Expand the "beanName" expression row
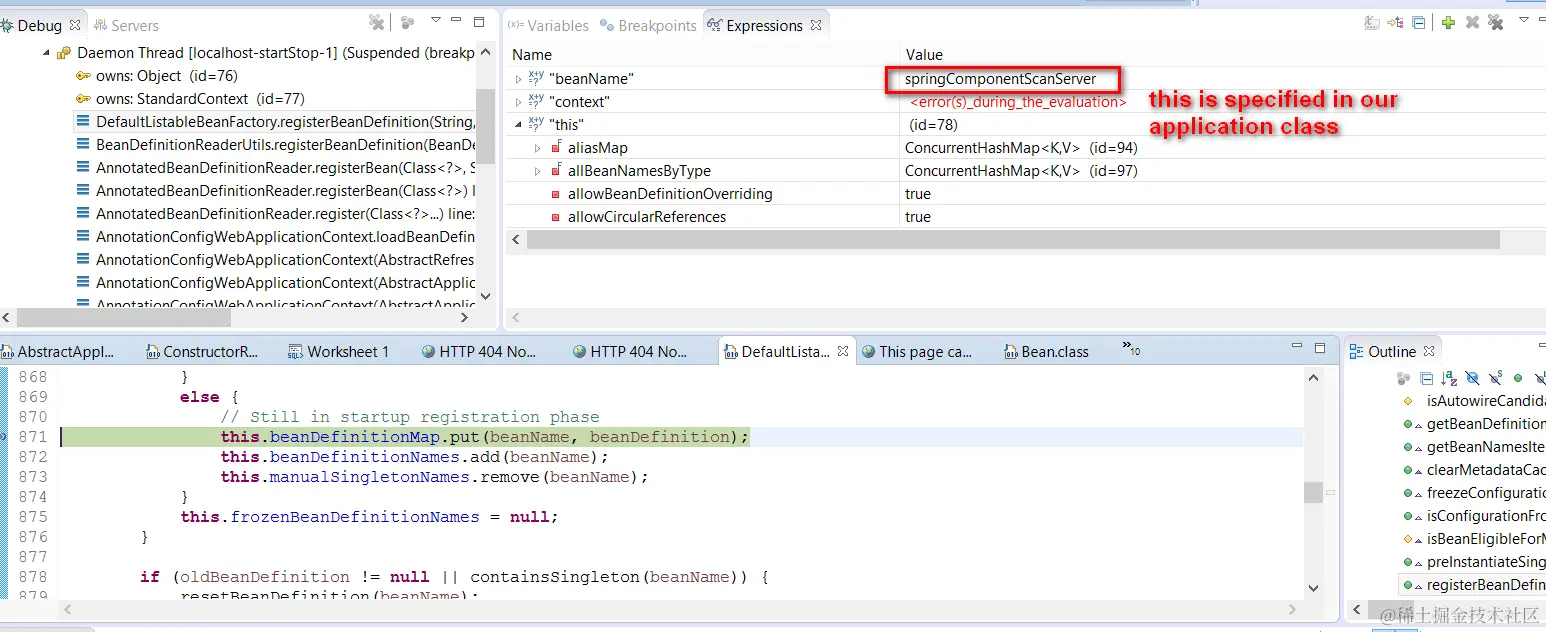The height and width of the screenshot is (632, 1546). coord(518,79)
